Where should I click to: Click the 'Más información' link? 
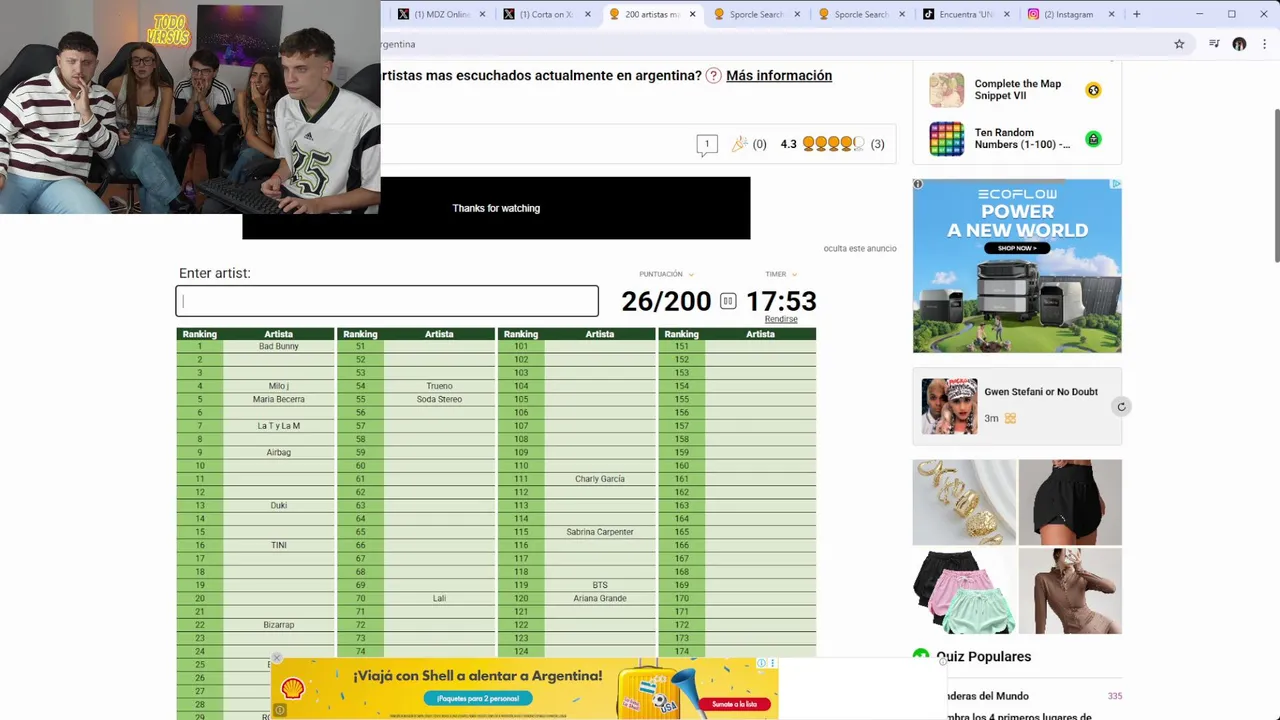(779, 76)
